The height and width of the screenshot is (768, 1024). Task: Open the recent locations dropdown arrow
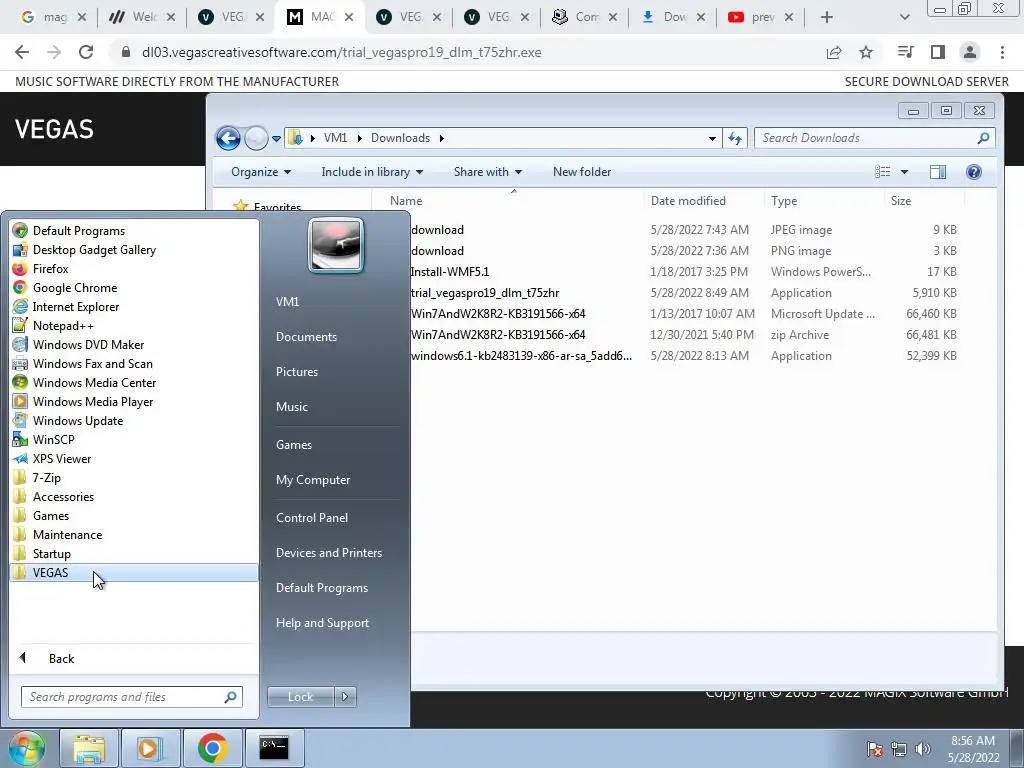click(x=276, y=138)
